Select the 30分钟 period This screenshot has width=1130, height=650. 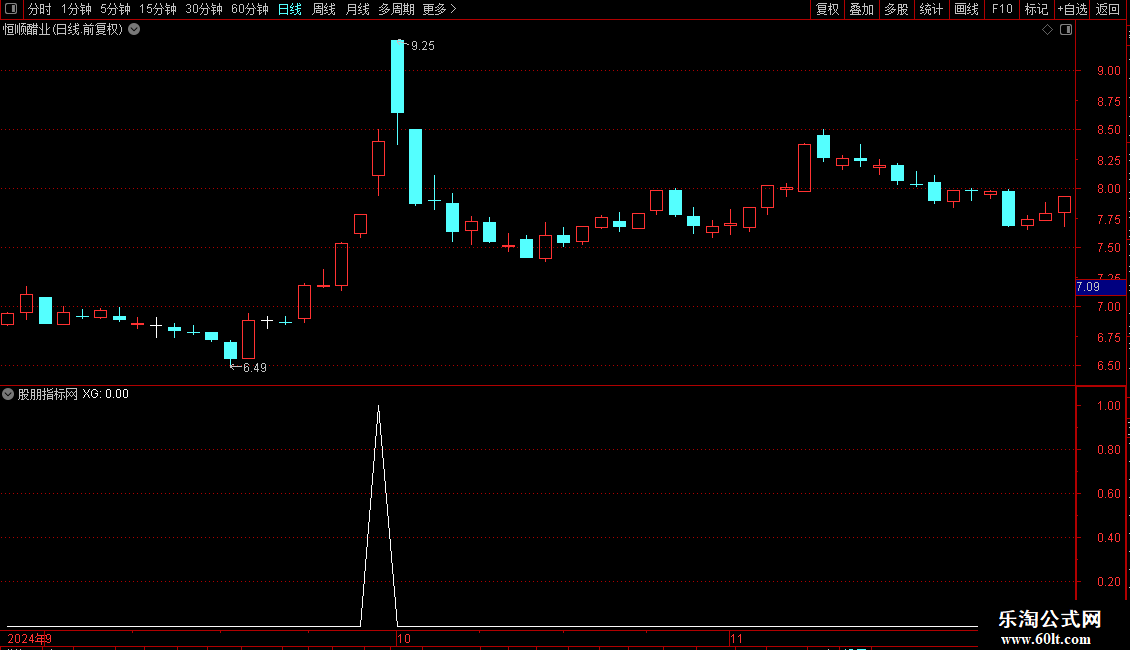[x=204, y=9]
